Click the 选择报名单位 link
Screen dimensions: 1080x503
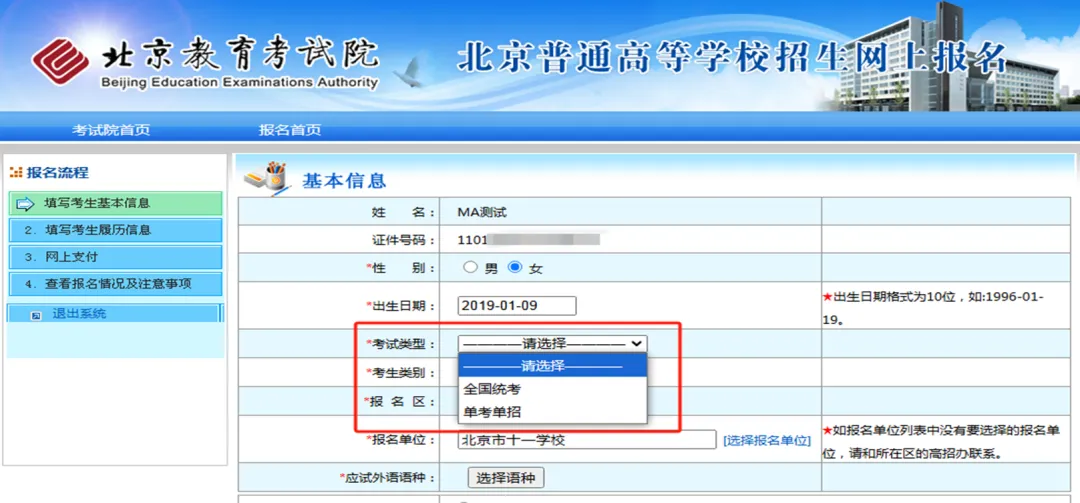coord(767,441)
